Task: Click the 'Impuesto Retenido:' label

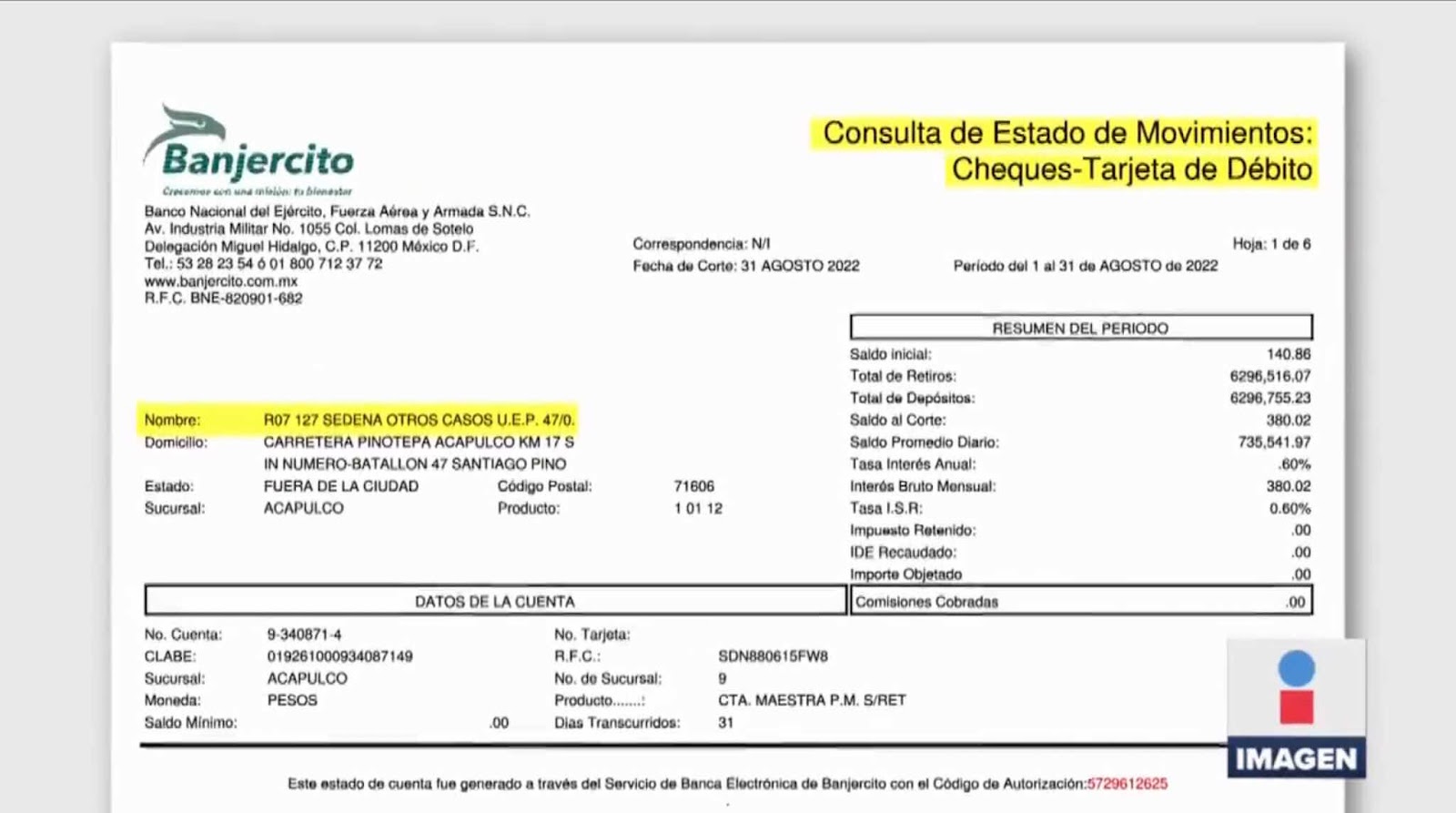Action: pos(913,530)
